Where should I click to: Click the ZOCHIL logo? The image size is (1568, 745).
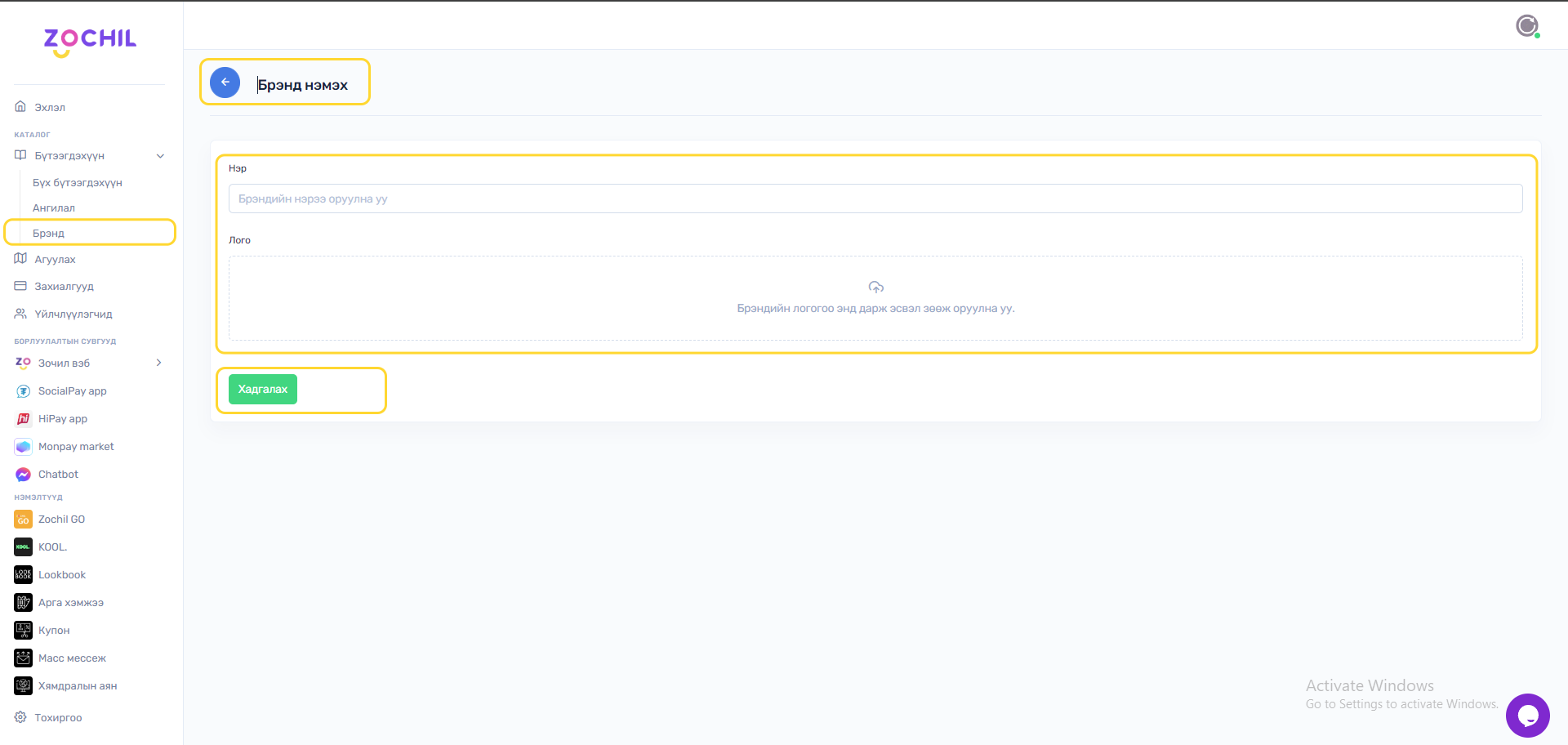(x=90, y=41)
